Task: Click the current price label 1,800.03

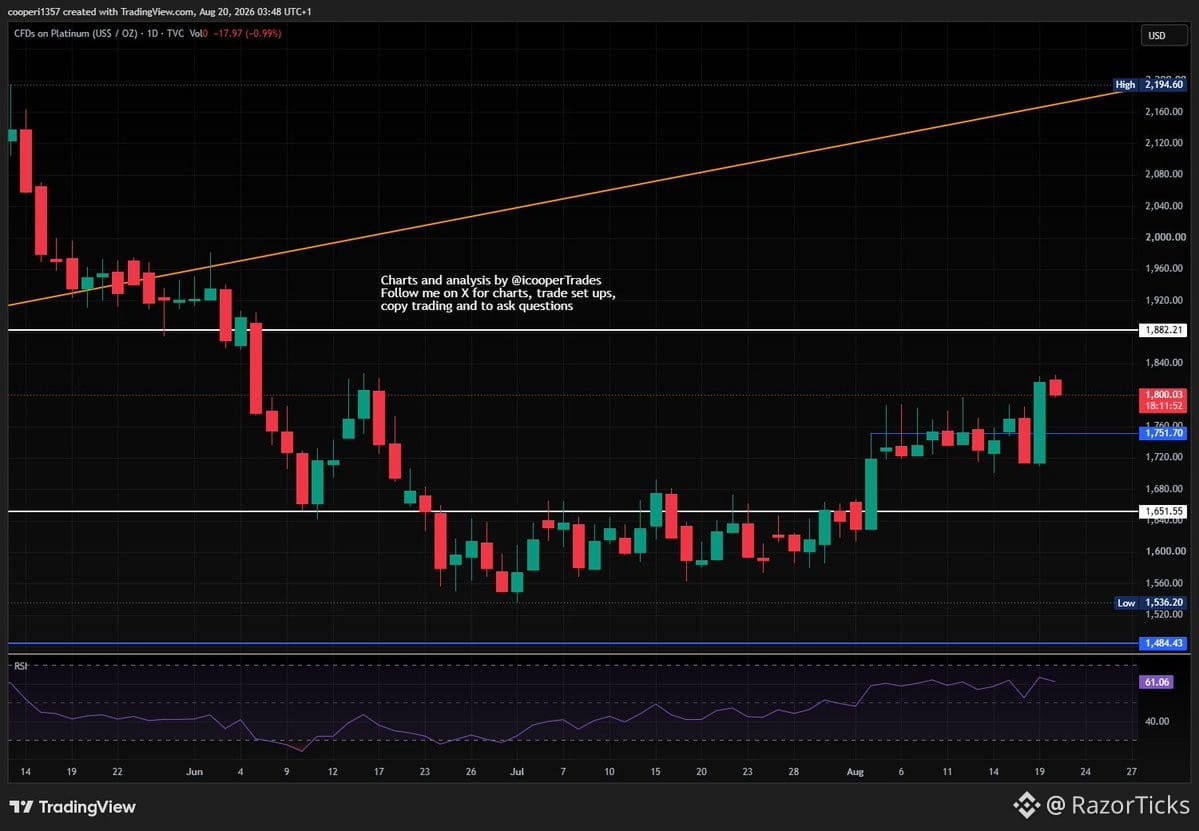Action: point(1163,394)
